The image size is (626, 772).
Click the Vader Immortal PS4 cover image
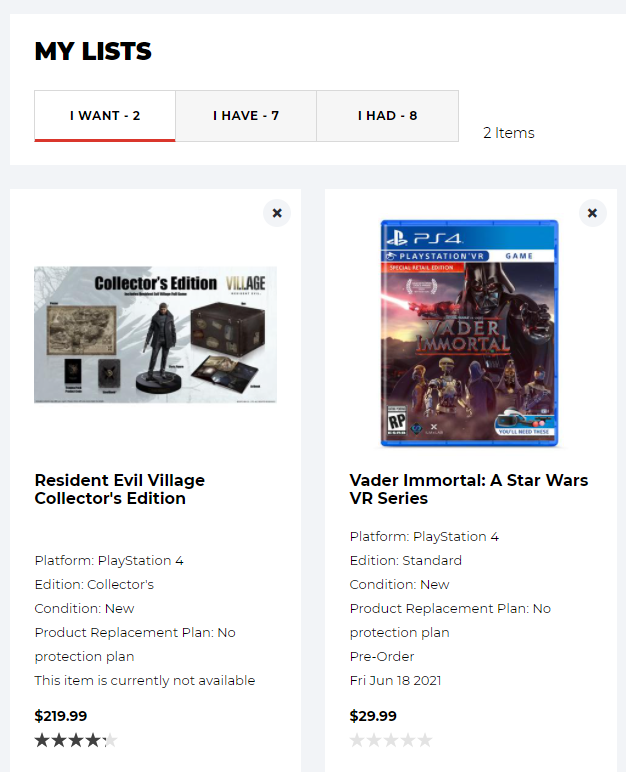tap(469, 333)
